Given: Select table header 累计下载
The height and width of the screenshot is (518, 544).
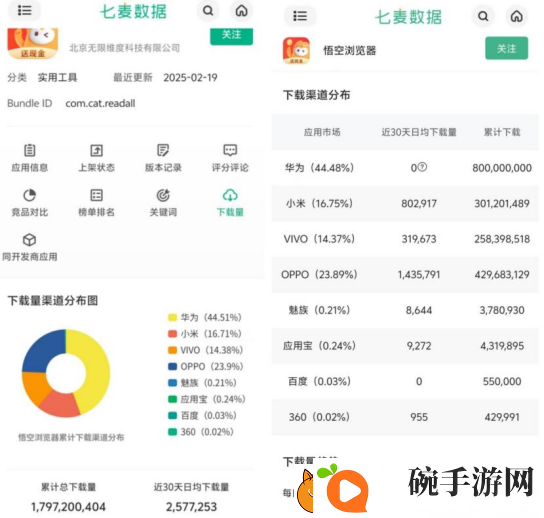Looking at the screenshot, I should point(502,132).
